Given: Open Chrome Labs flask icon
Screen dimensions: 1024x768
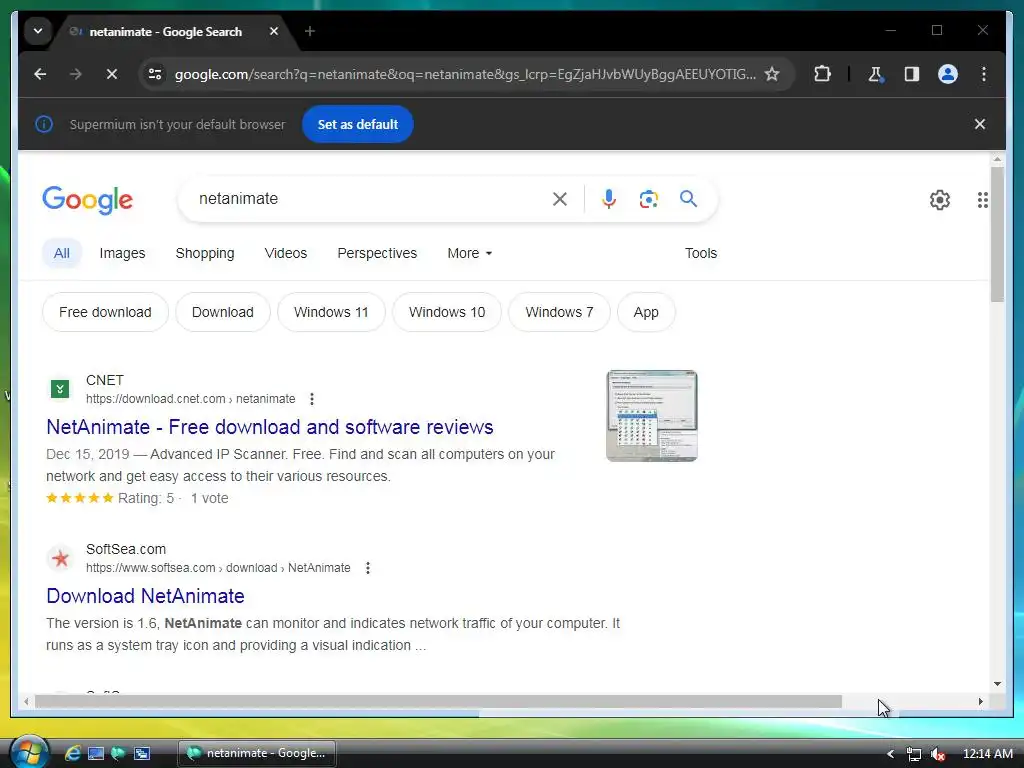Looking at the screenshot, I should coord(875,74).
